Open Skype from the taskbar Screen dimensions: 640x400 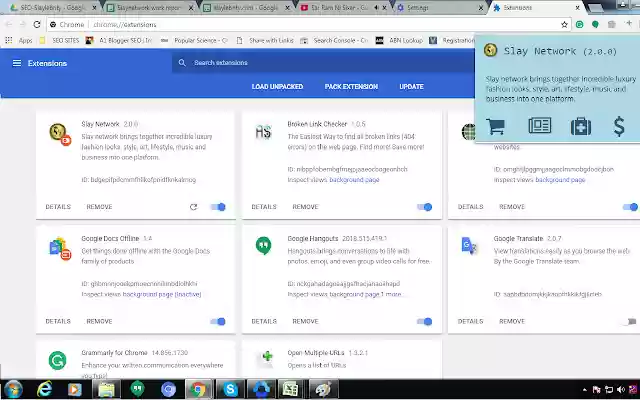230,389
